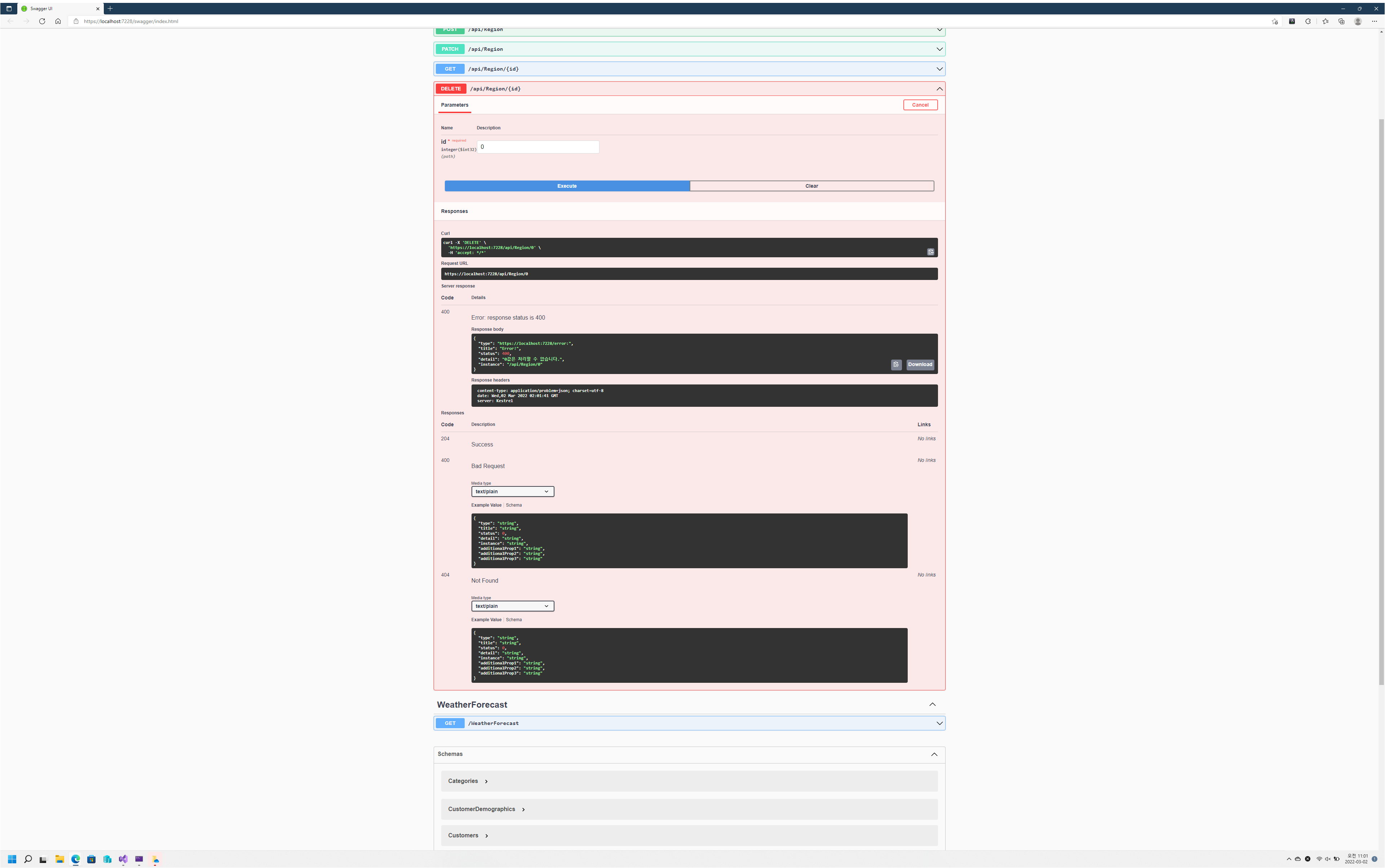Open the Favorites list in Edge
Viewport: 1385px width, 868px height.
1325,21
